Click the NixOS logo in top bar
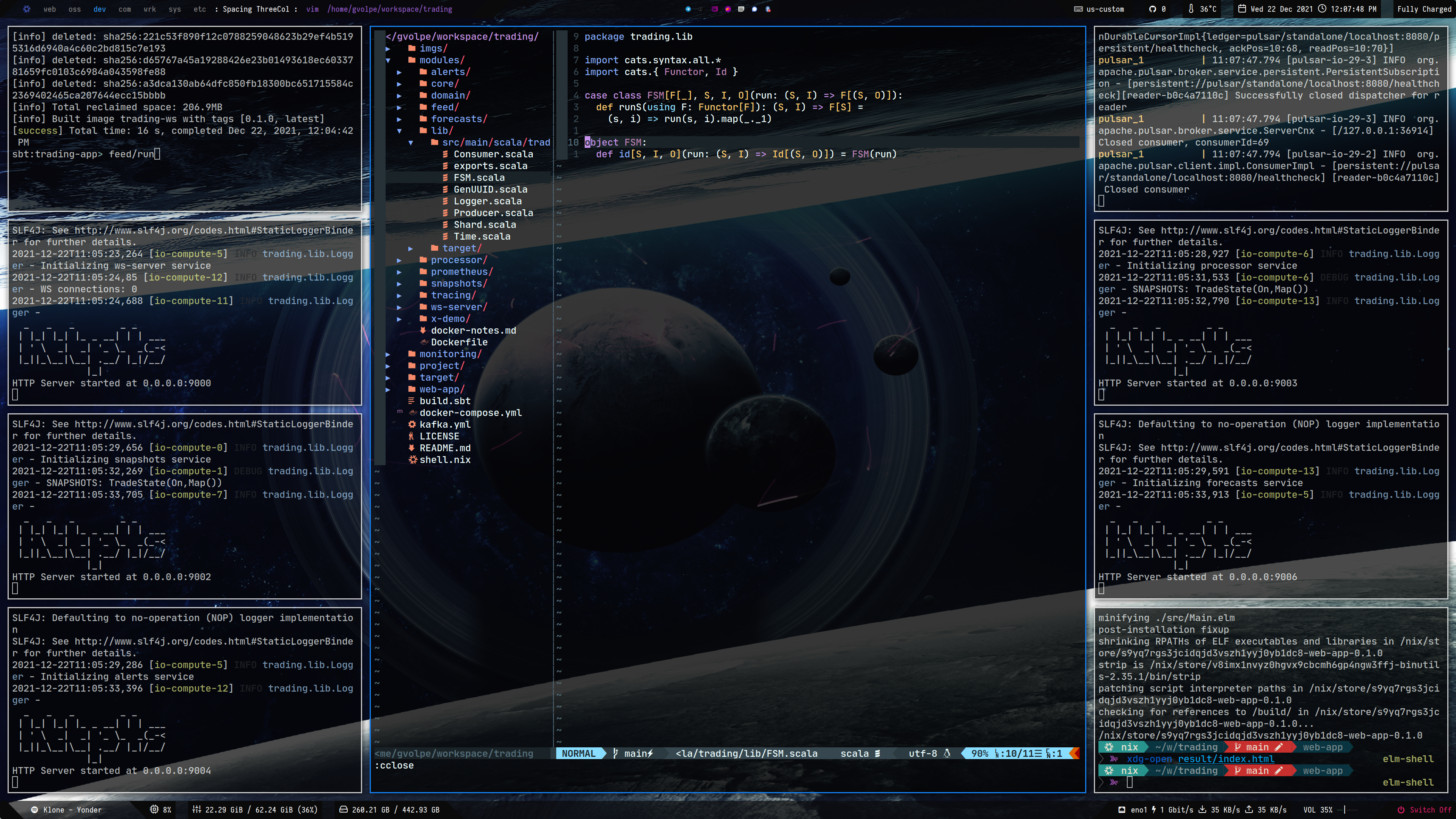 27,9
